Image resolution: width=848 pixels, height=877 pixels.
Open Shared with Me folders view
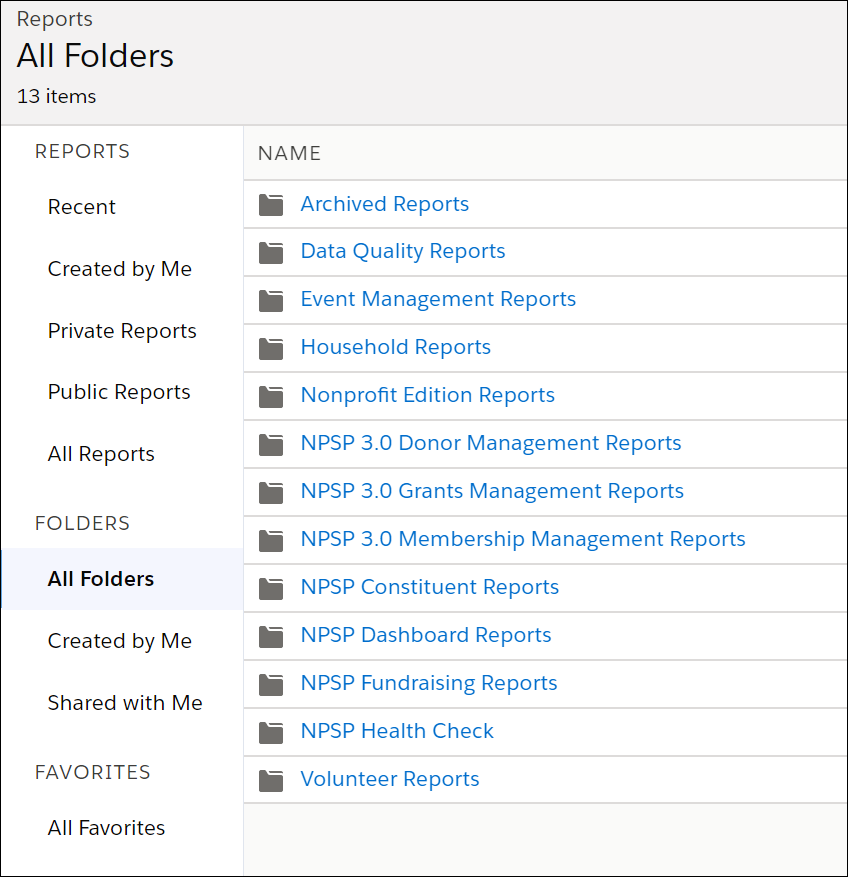point(124,703)
